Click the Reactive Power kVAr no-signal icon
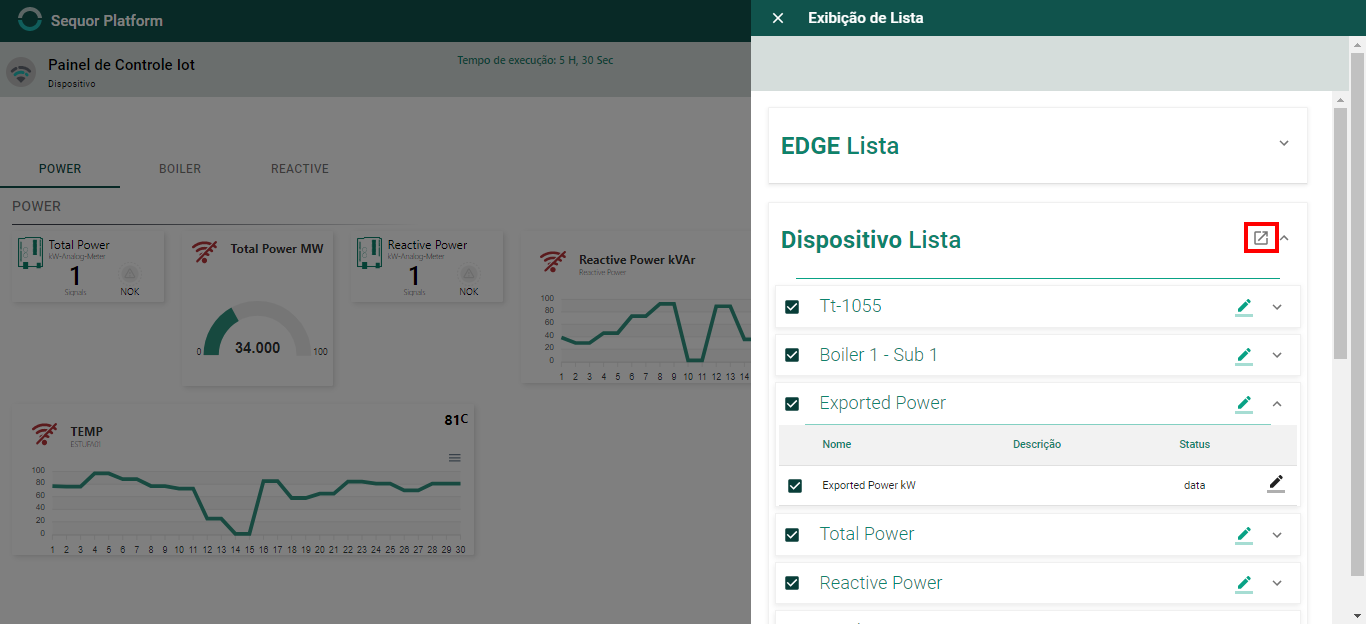Viewport: 1366px width, 624px height. click(552, 262)
